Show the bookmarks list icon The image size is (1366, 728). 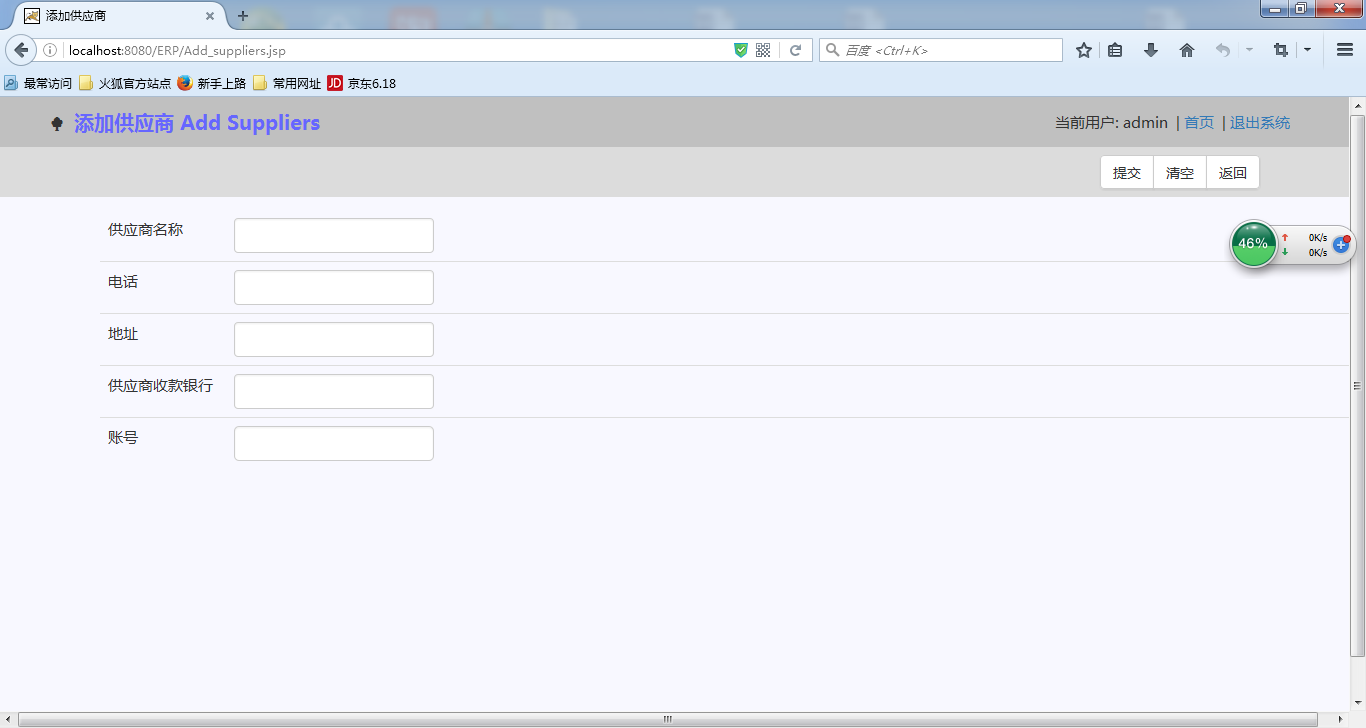(1115, 50)
